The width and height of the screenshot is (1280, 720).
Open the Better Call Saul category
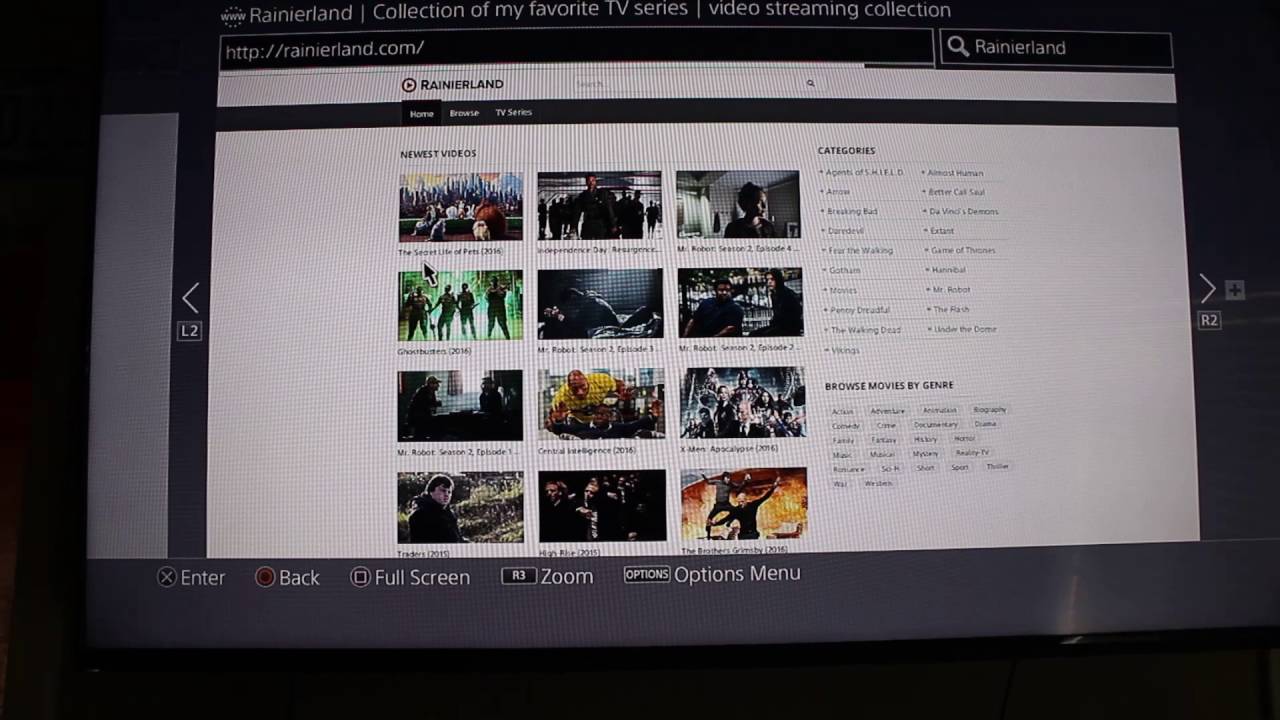point(956,192)
